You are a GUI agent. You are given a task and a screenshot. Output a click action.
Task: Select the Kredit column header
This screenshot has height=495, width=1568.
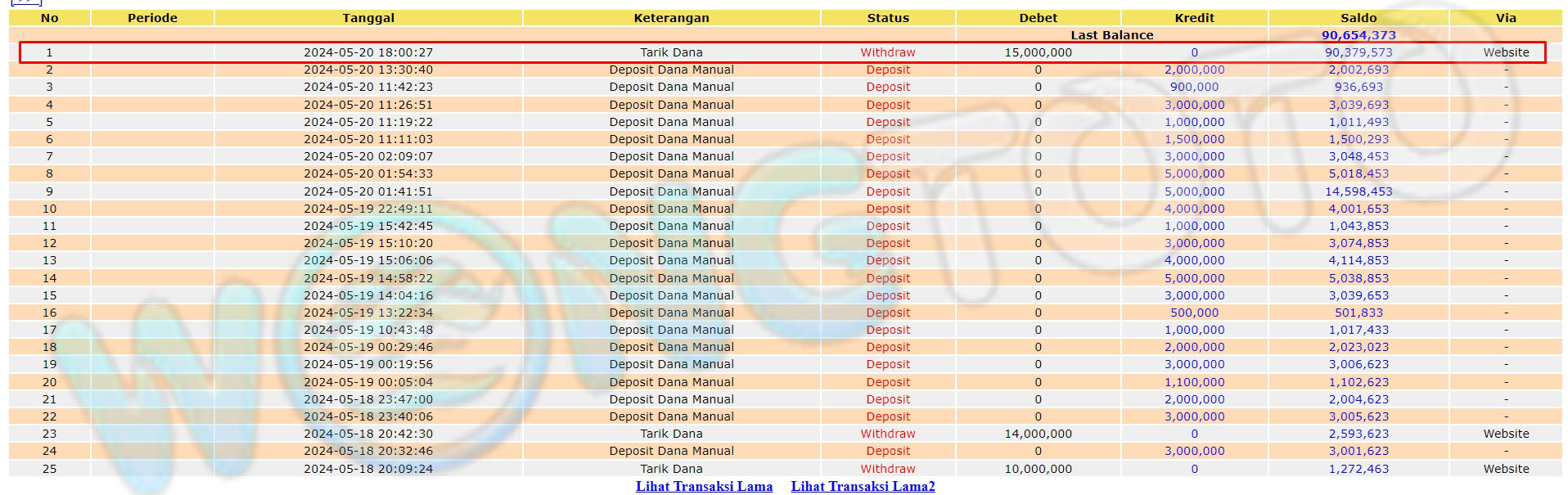1194,18
